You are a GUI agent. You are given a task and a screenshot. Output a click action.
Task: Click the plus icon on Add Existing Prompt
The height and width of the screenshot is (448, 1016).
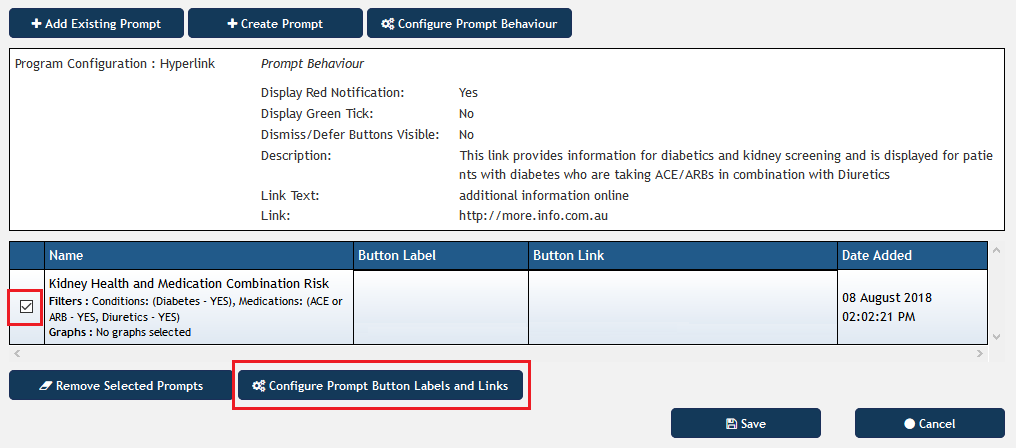tap(37, 24)
